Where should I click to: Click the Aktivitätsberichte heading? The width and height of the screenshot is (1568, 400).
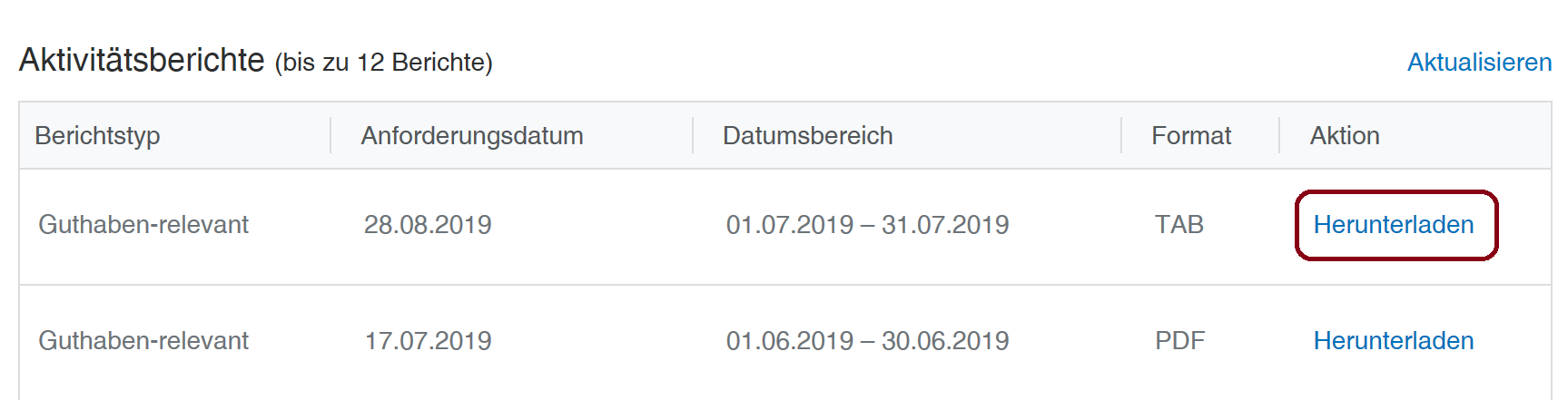(142, 61)
